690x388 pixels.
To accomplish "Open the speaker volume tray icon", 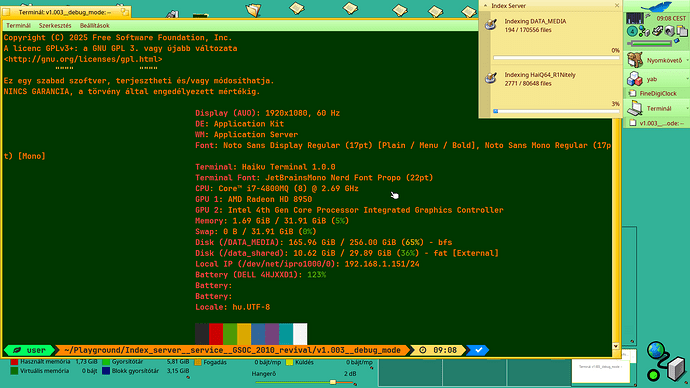I will (669, 31).
